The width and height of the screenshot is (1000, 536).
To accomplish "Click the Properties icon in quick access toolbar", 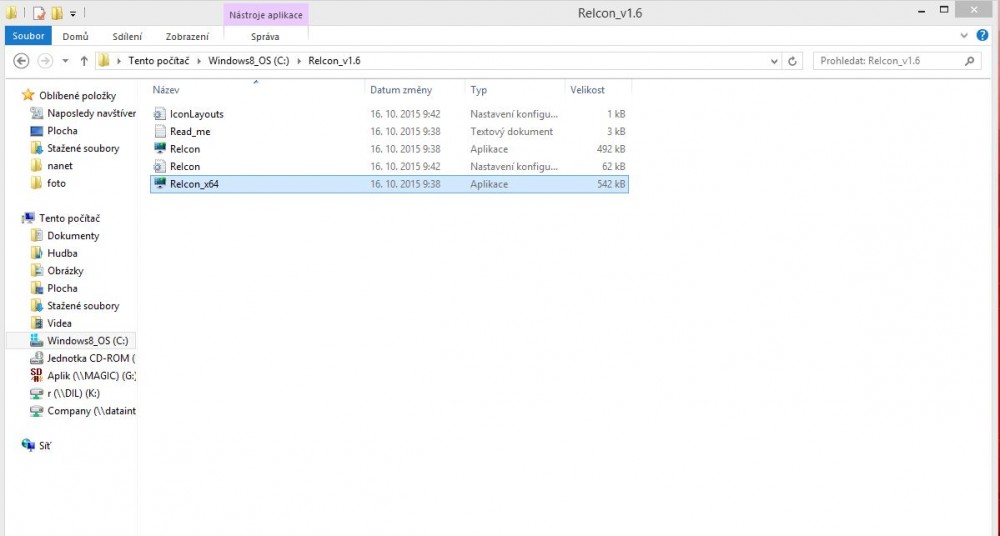I will pos(39,14).
